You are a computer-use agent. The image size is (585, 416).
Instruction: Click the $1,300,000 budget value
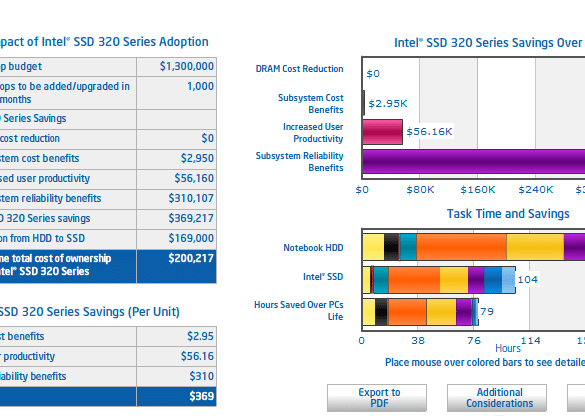tap(187, 66)
